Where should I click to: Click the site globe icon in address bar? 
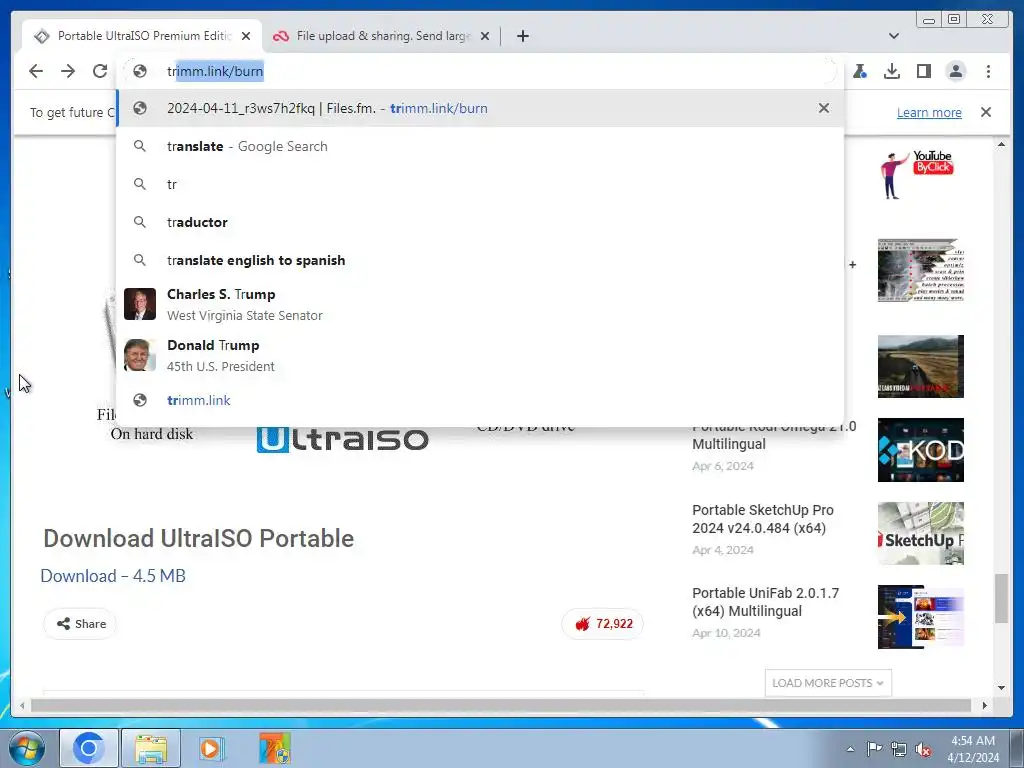point(140,71)
